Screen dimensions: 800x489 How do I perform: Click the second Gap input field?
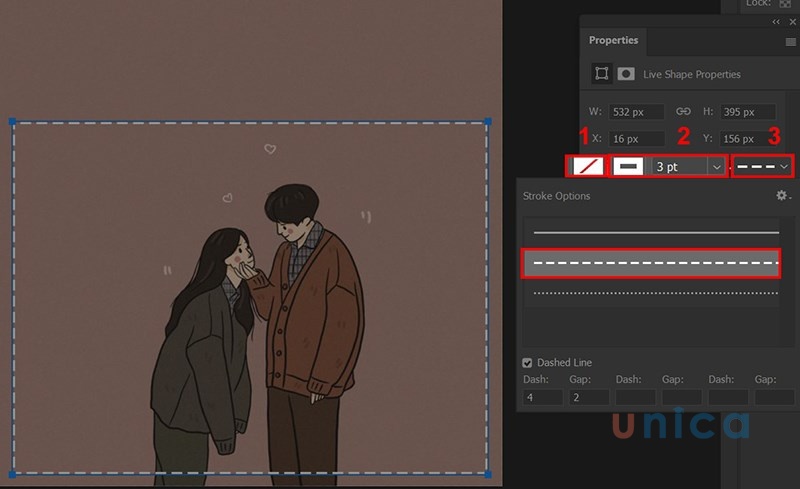coord(682,397)
